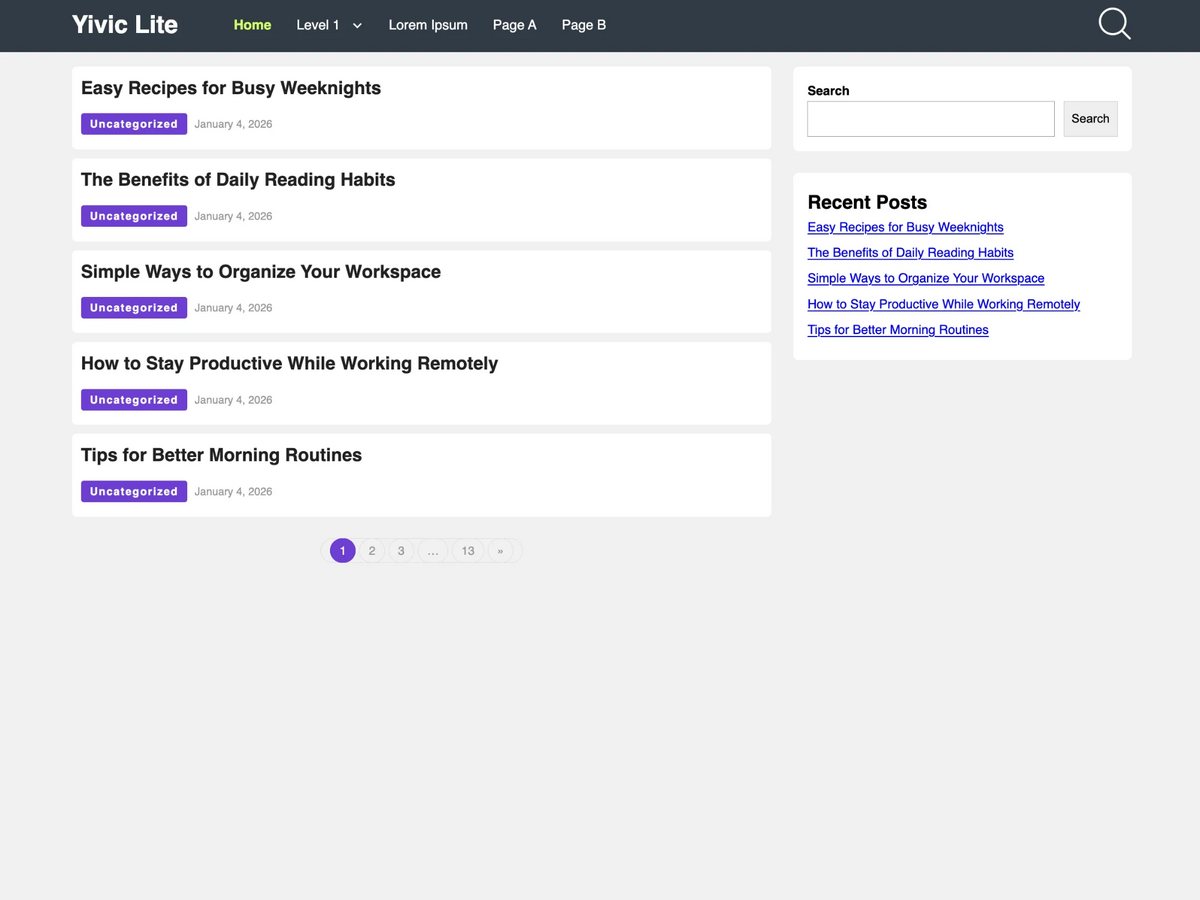1200x900 pixels.
Task: Jump to pagination page 13
Action: pos(468,551)
